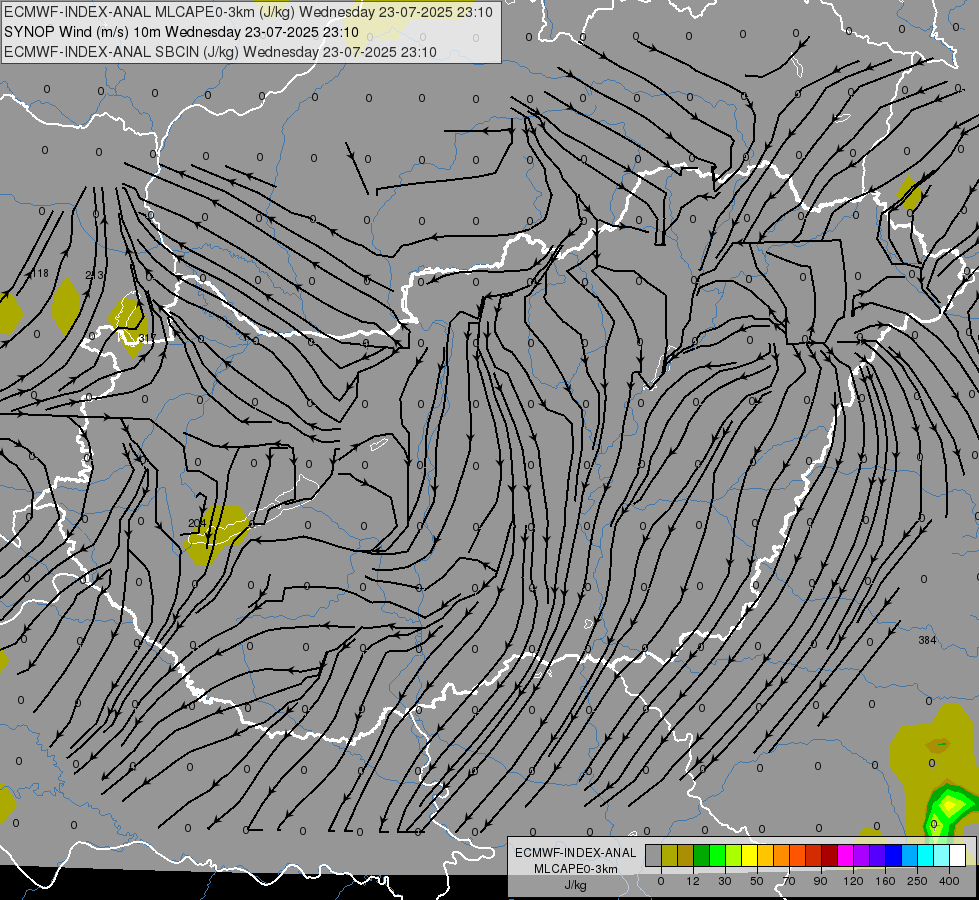Select the dark green legend swatch

702,856
